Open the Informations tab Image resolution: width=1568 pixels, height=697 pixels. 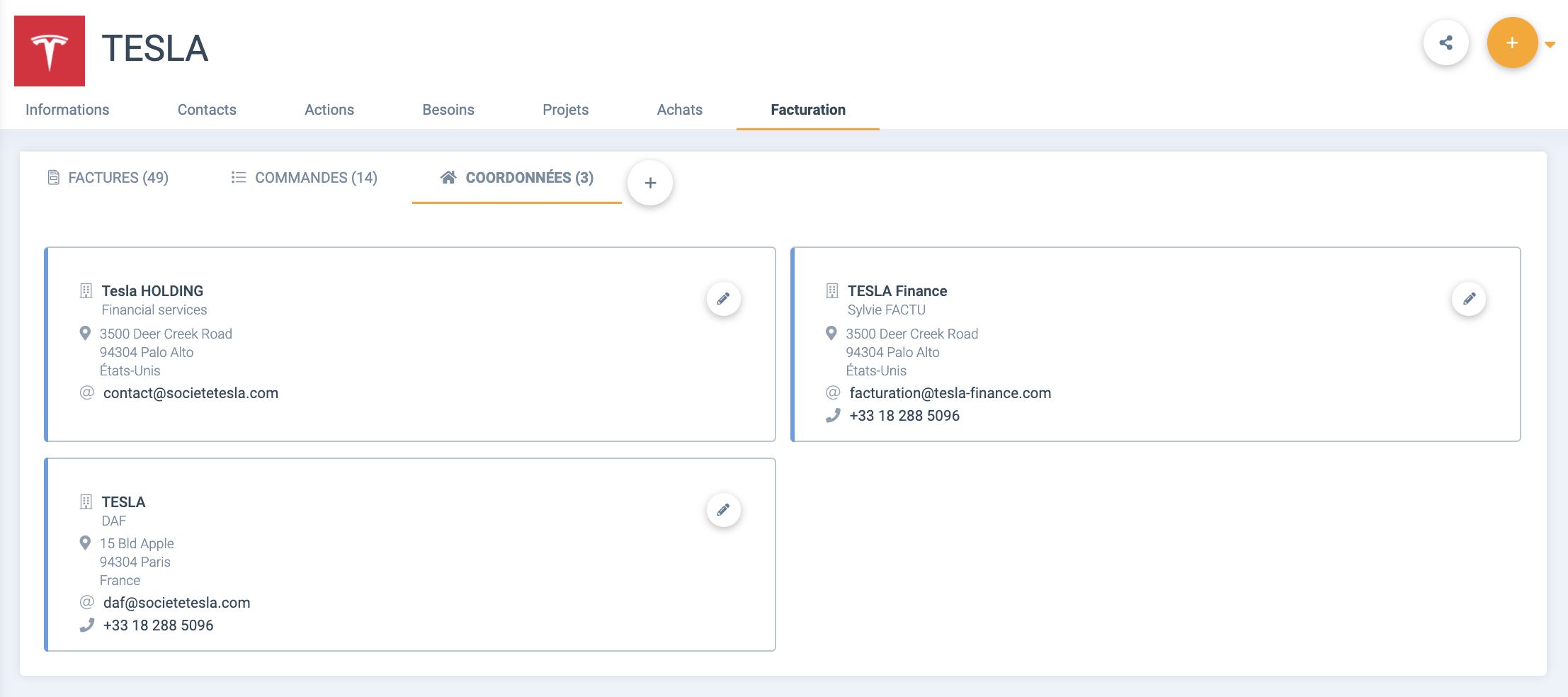67,110
